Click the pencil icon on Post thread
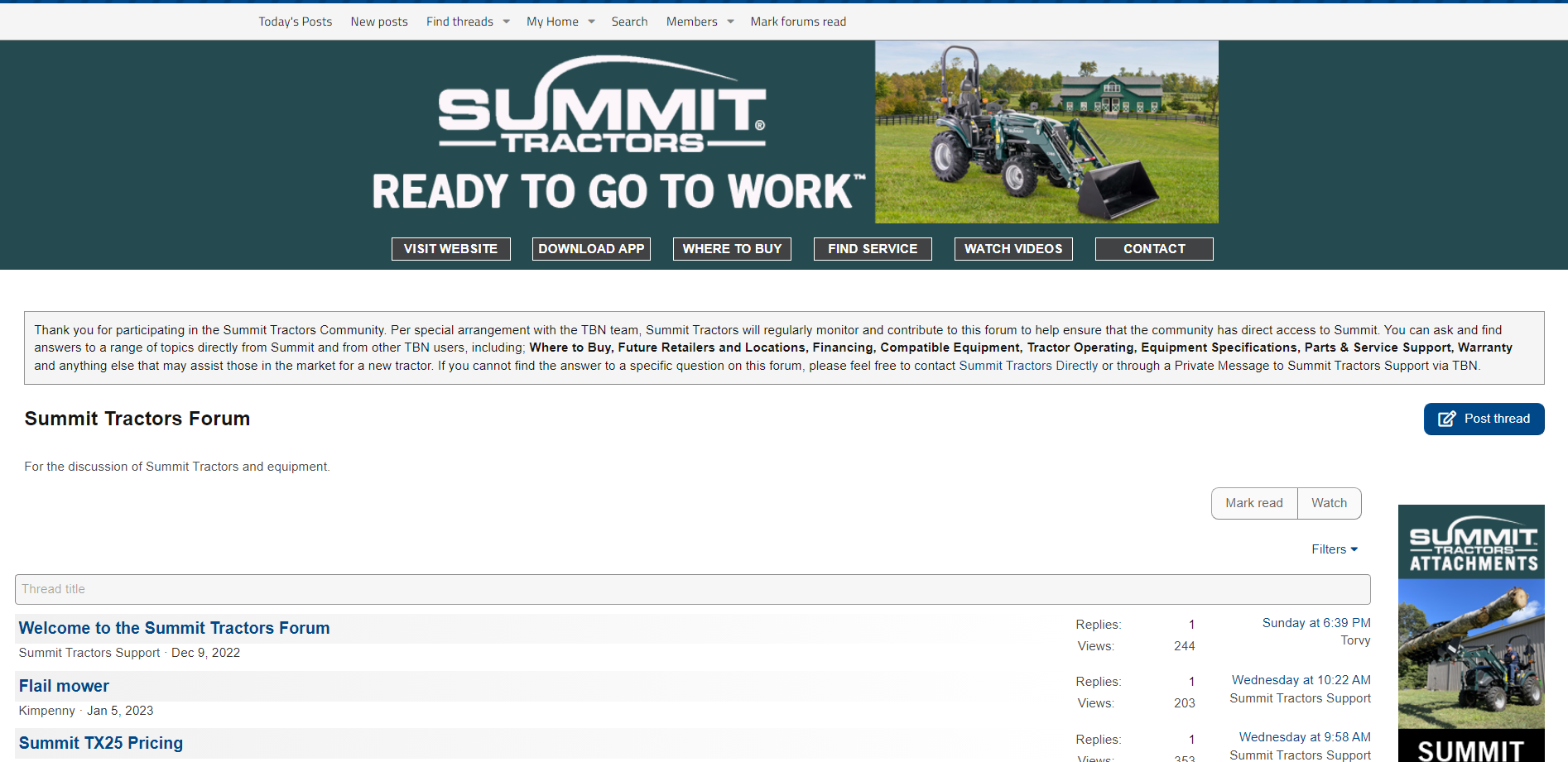The width and height of the screenshot is (1568, 762). pyautogui.click(x=1446, y=419)
